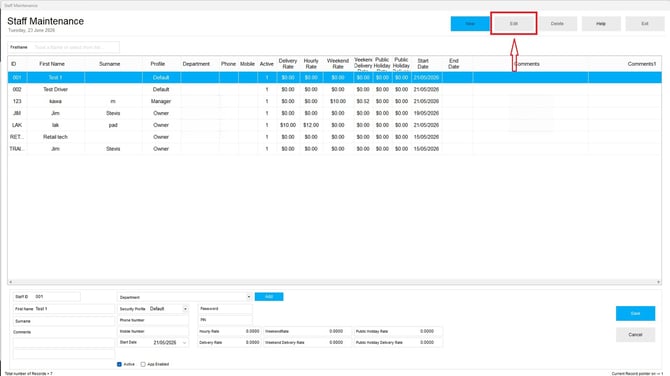
Task: Click the Cancel button
Action: [635, 335]
